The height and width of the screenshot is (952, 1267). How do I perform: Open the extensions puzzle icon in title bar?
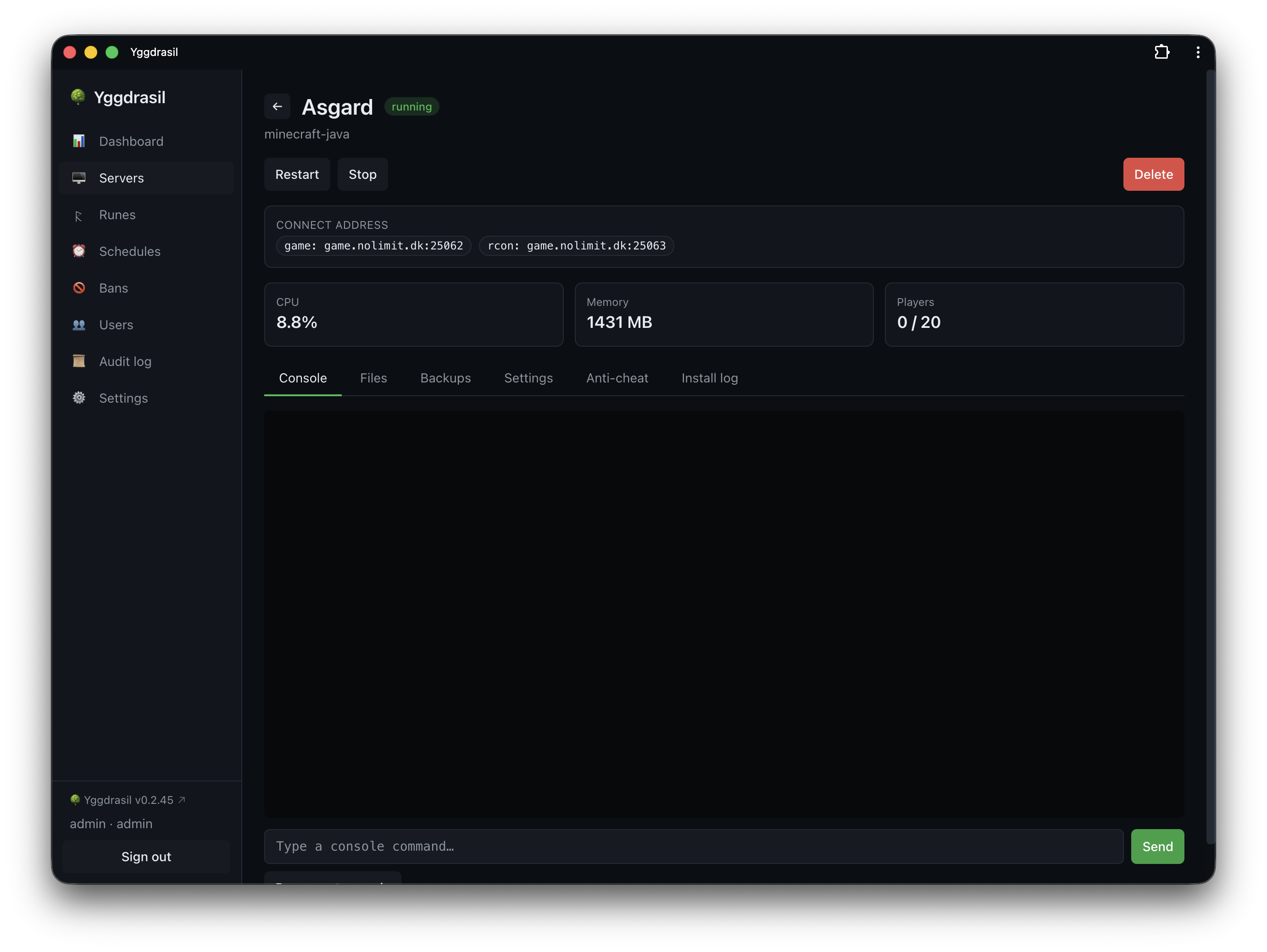click(x=1161, y=52)
